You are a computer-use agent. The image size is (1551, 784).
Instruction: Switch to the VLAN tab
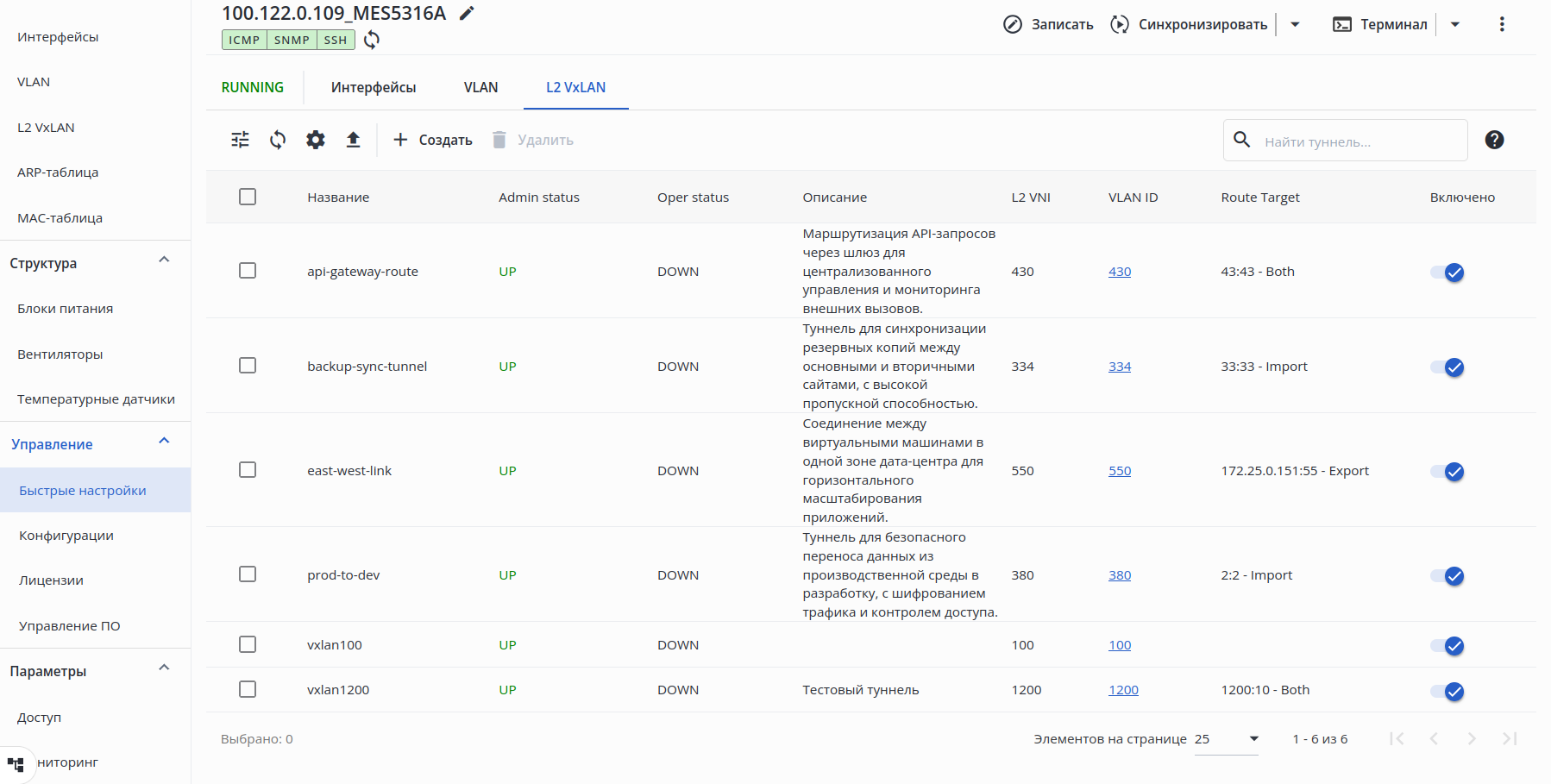tap(480, 87)
